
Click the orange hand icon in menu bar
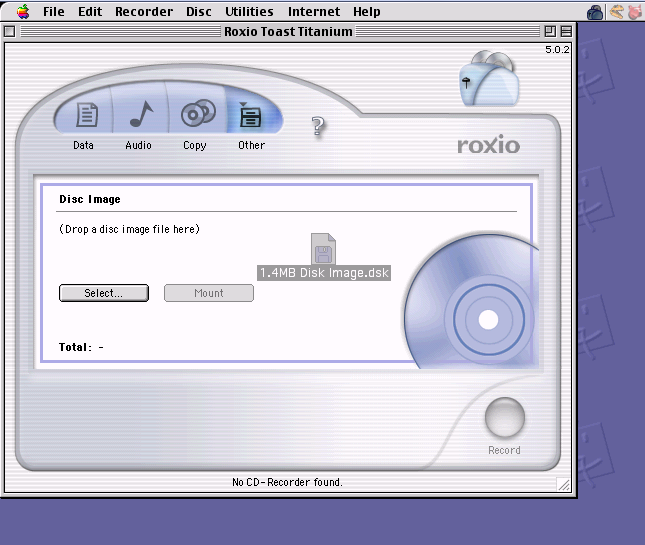click(x=616, y=12)
